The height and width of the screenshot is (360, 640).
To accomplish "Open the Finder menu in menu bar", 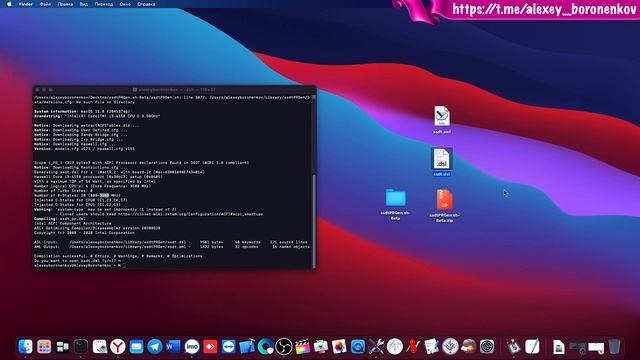I will (26, 4).
